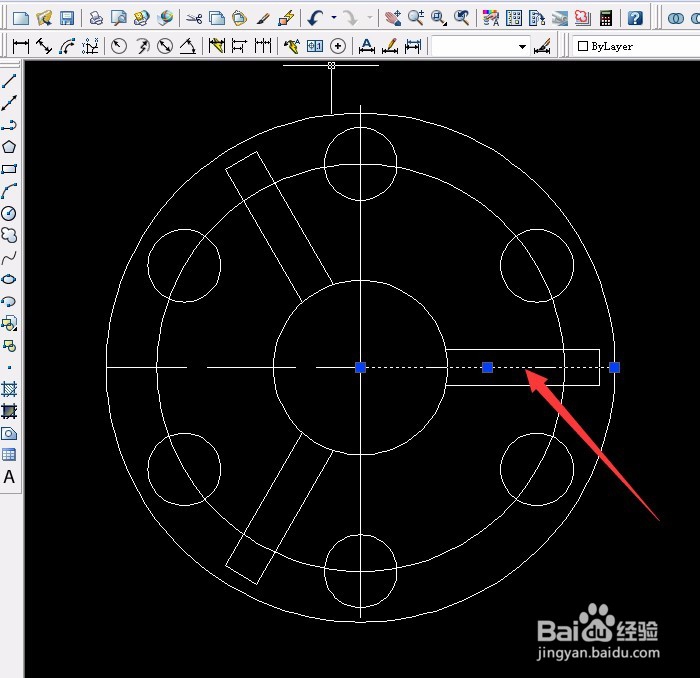The image size is (700, 678).
Task: Open DesignCenter
Action: click(514, 18)
